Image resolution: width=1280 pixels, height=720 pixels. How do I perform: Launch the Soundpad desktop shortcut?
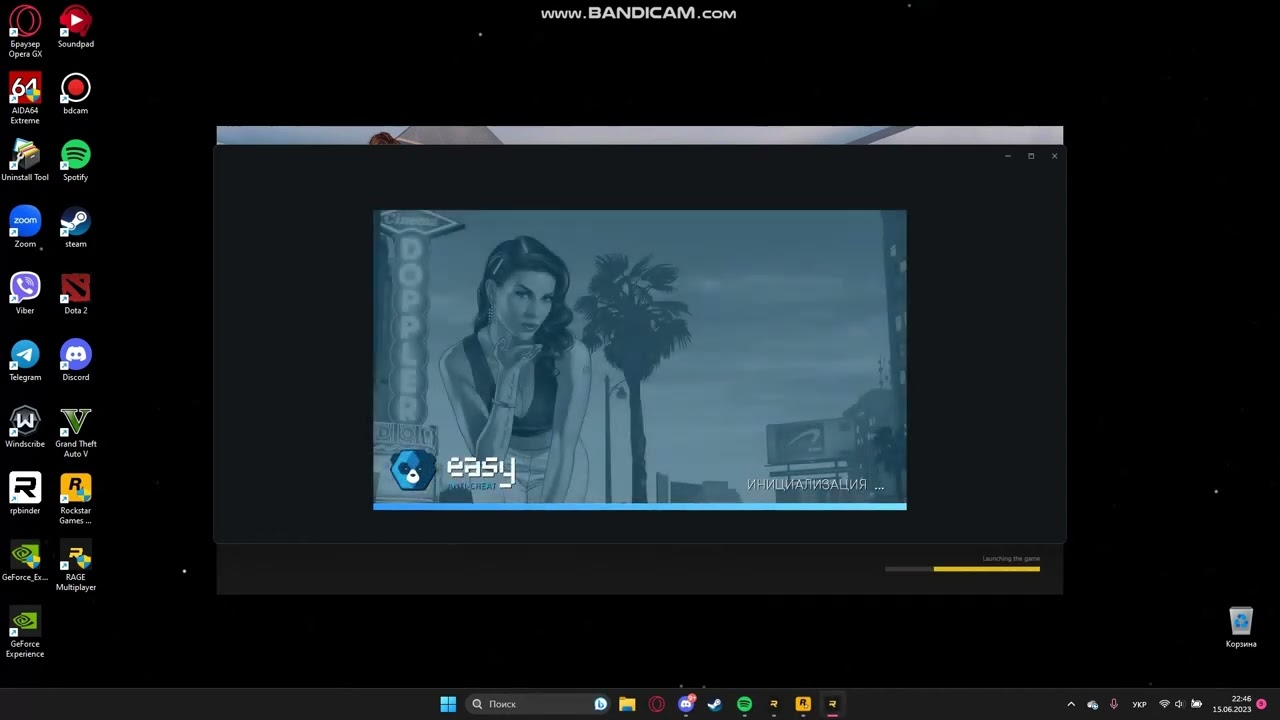click(x=76, y=27)
